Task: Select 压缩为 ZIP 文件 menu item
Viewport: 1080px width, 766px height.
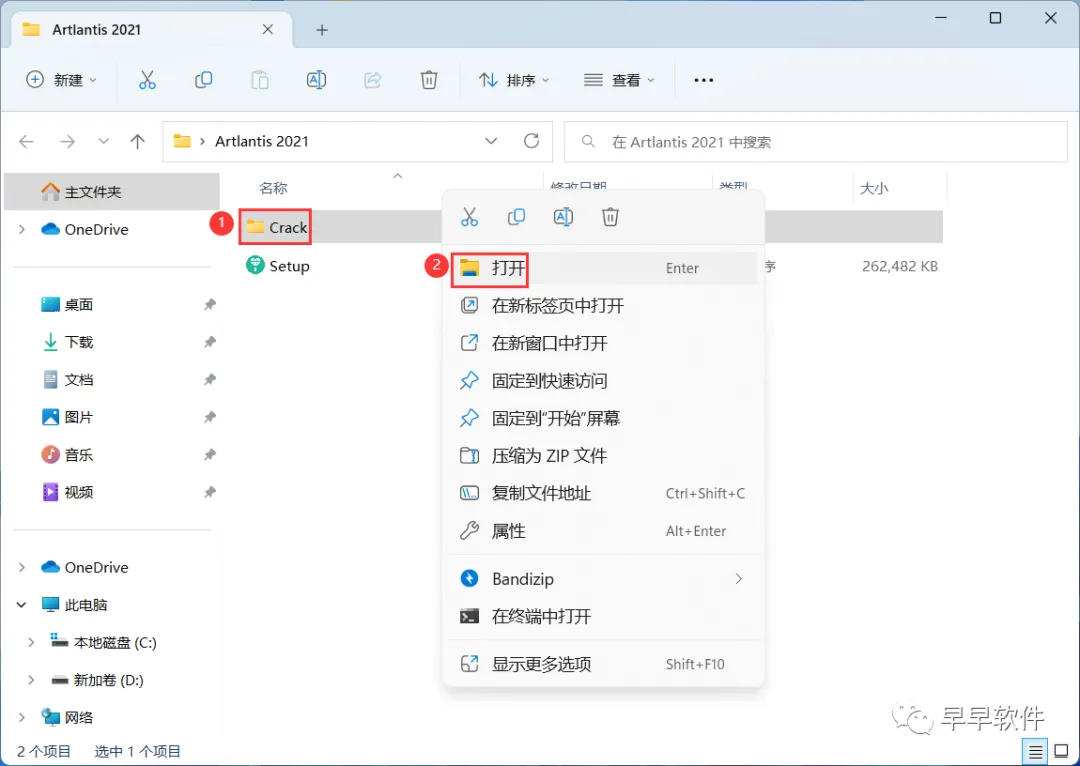Action: 602,455
